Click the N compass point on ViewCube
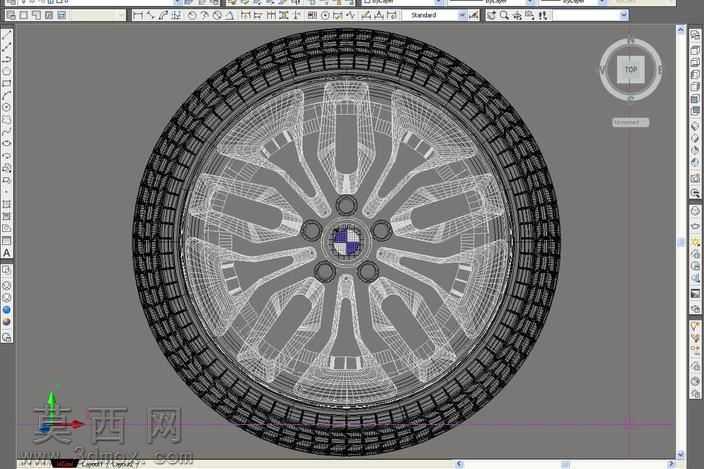Screen dimensions: 704x469 tap(630, 41)
